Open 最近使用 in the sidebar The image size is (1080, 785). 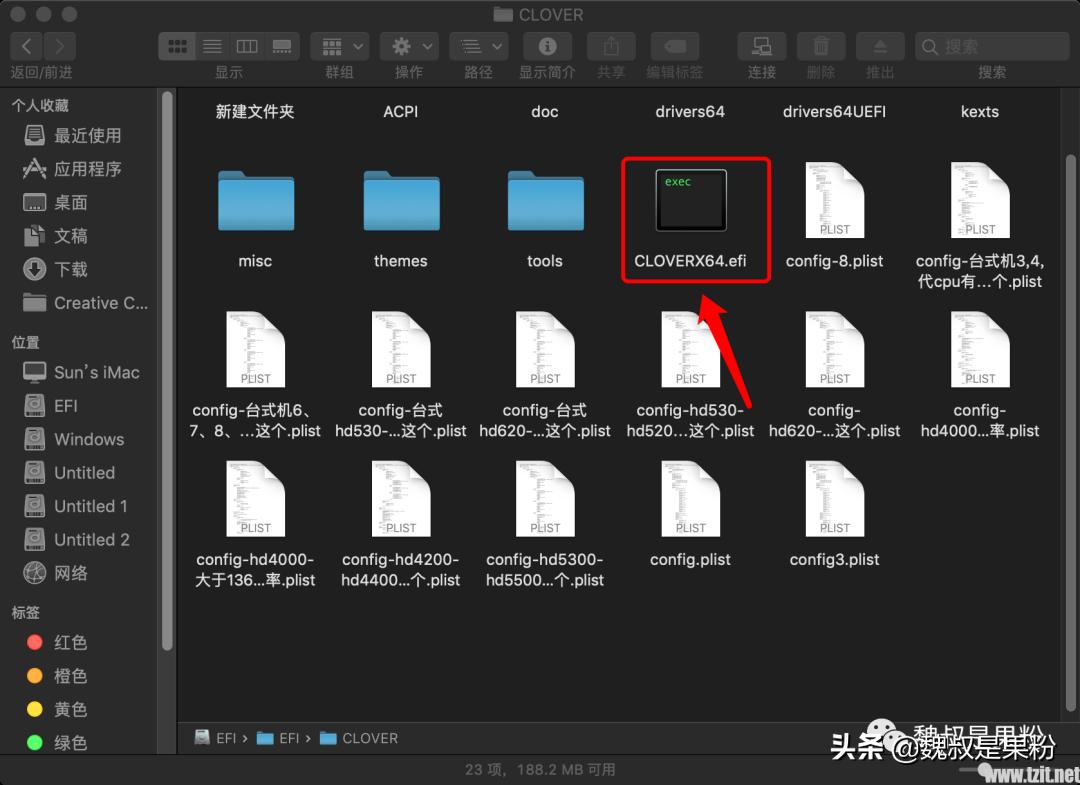click(87, 136)
